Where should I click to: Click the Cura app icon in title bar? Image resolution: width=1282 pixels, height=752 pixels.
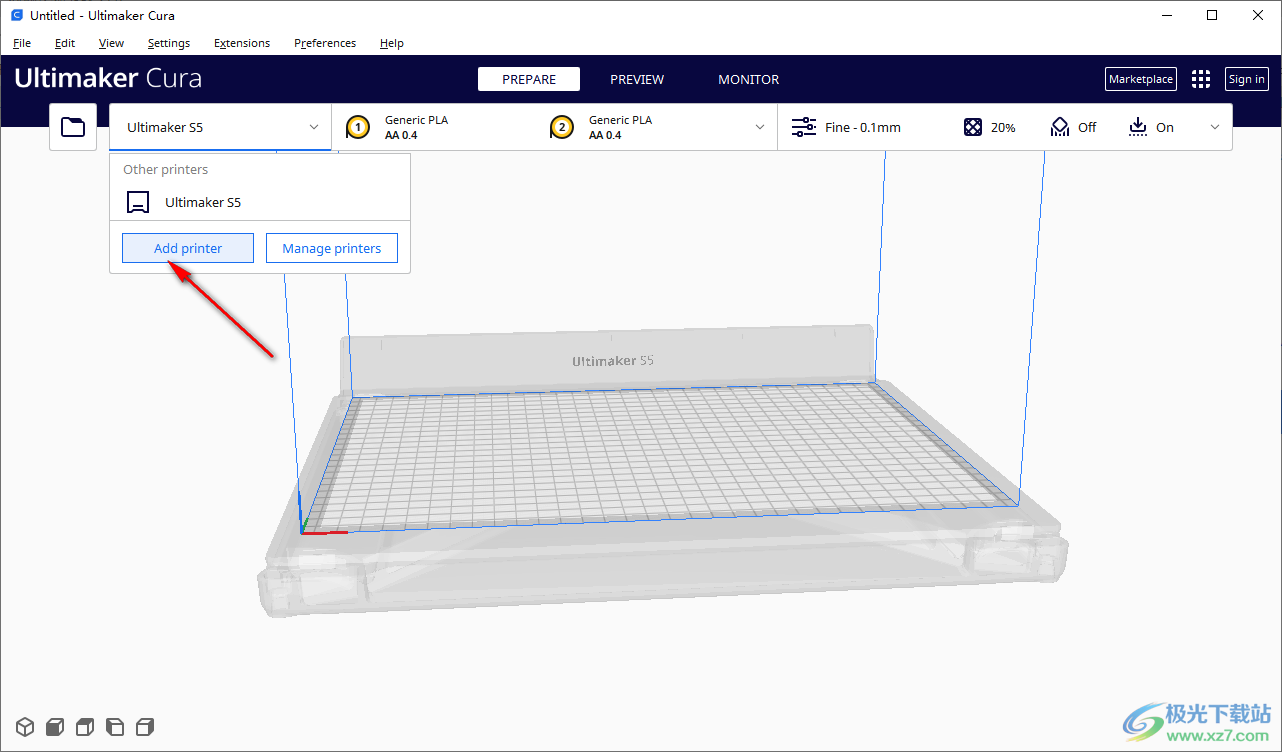(x=16, y=15)
